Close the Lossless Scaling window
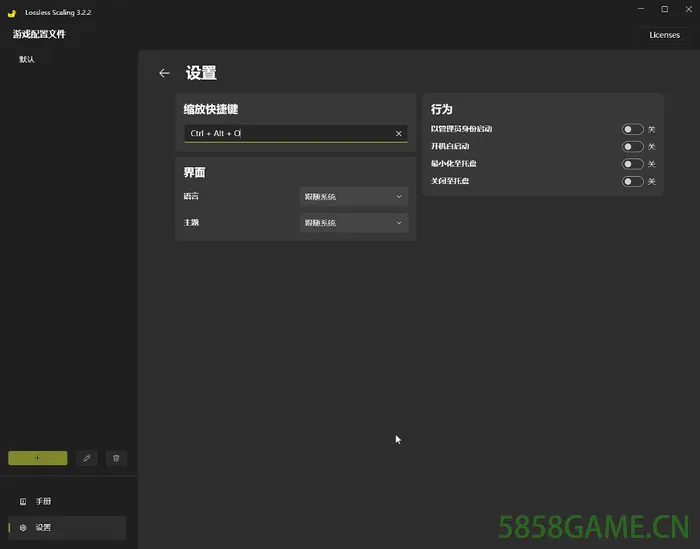This screenshot has height=549, width=700. tap(688, 9)
